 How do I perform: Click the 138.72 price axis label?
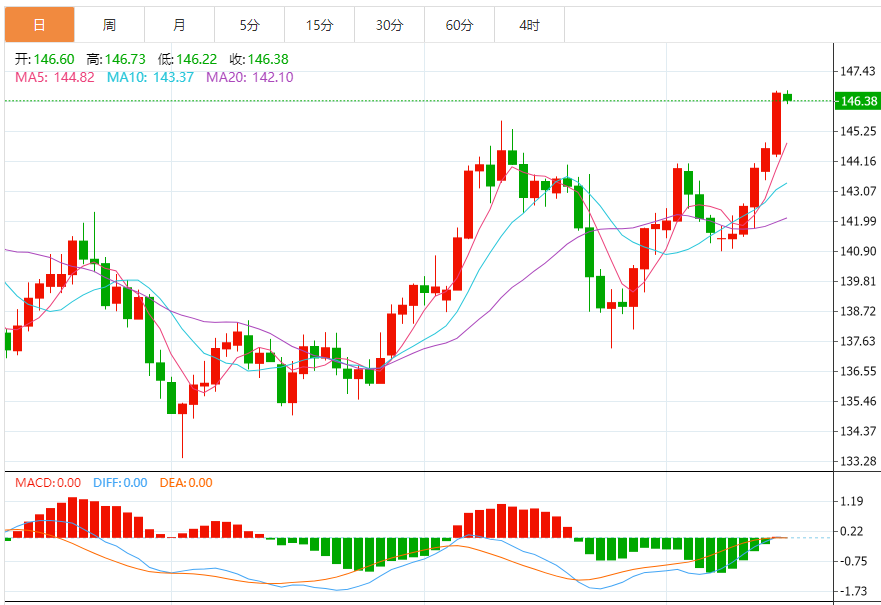(858, 311)
